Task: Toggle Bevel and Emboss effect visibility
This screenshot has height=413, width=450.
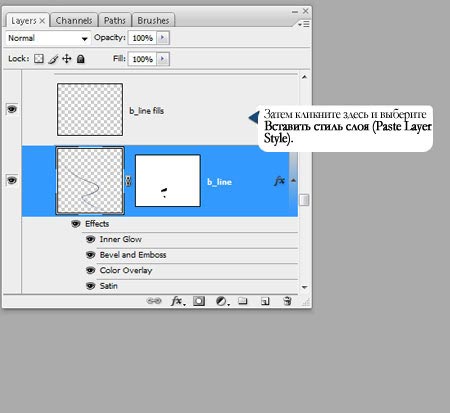Action: click(90, 255)
